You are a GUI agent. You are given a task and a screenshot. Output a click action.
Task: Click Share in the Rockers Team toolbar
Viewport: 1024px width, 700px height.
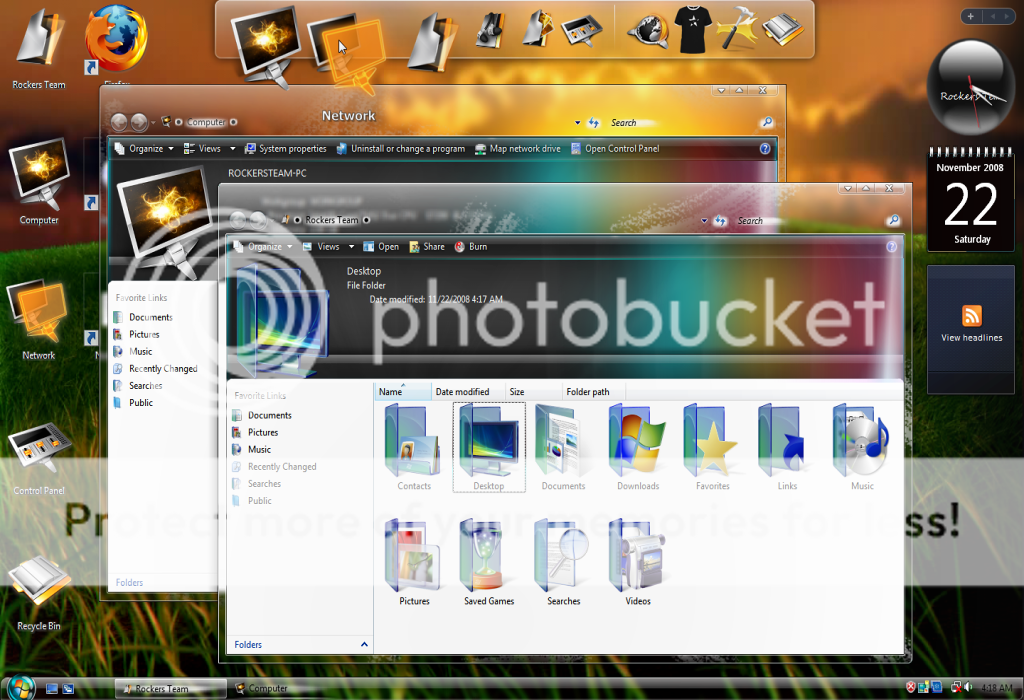[427, 247]
